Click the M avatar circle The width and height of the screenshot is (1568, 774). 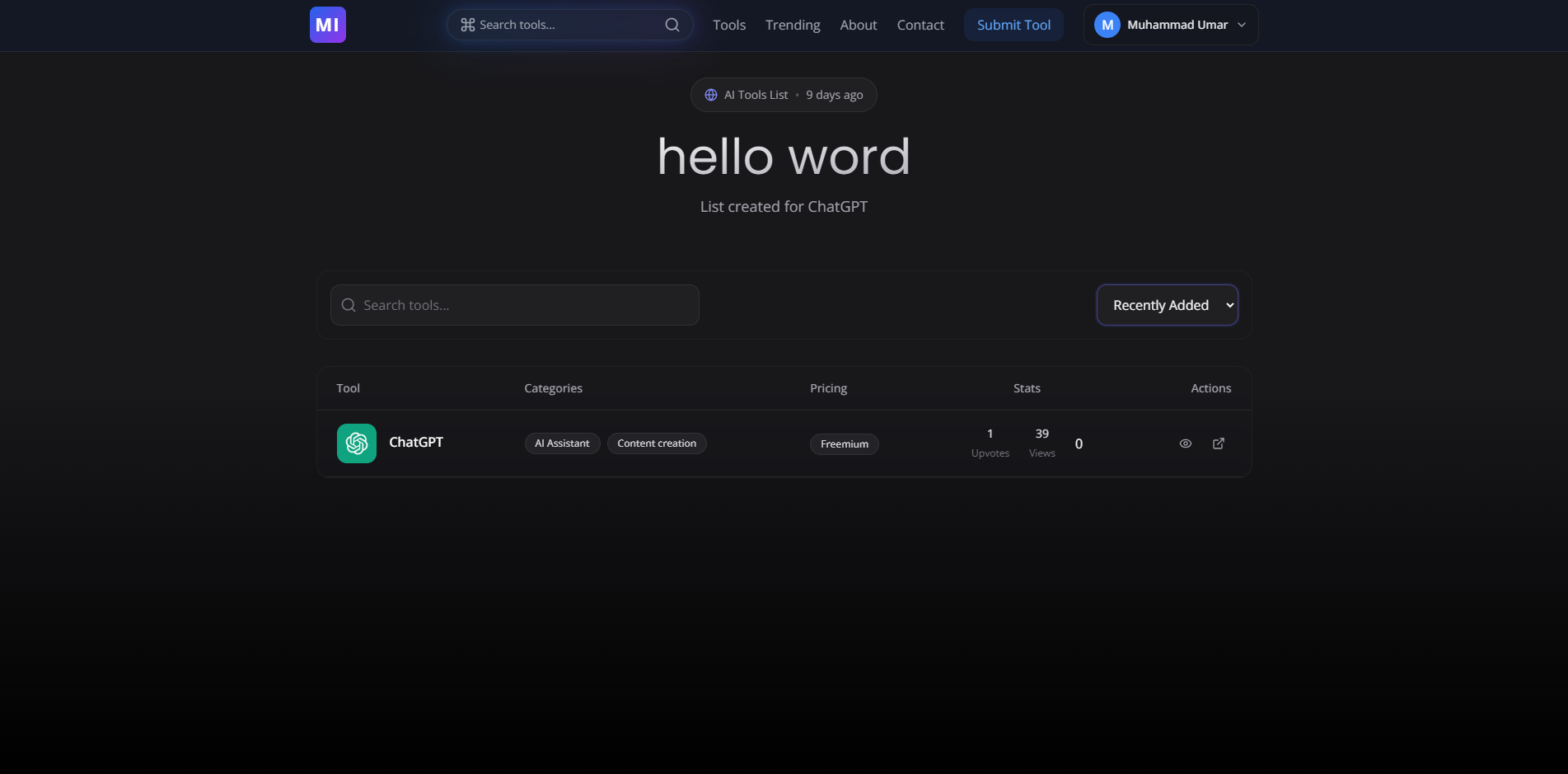coord(1107,25)
